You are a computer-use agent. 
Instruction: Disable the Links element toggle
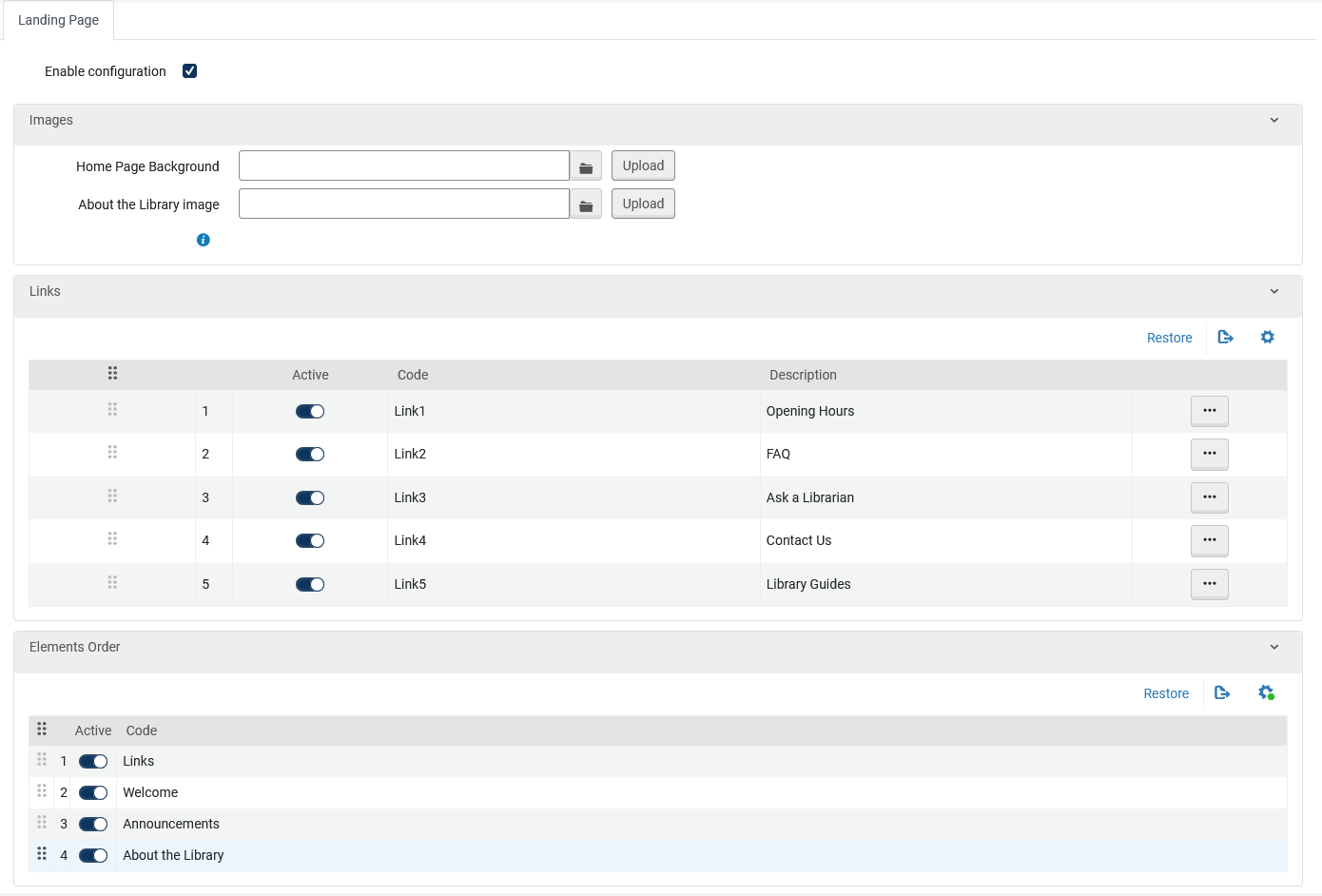93,762
